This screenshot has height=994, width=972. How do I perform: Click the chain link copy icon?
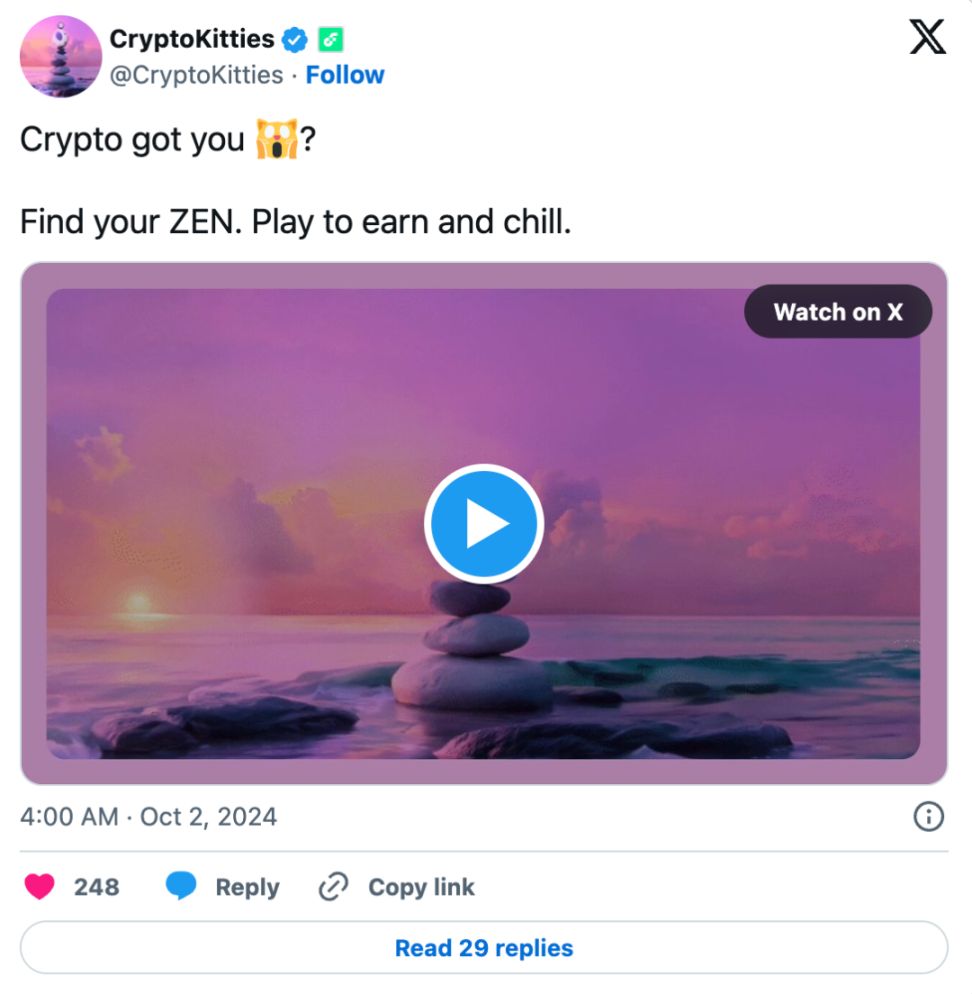pyautogui.click(x=332, y=887)
